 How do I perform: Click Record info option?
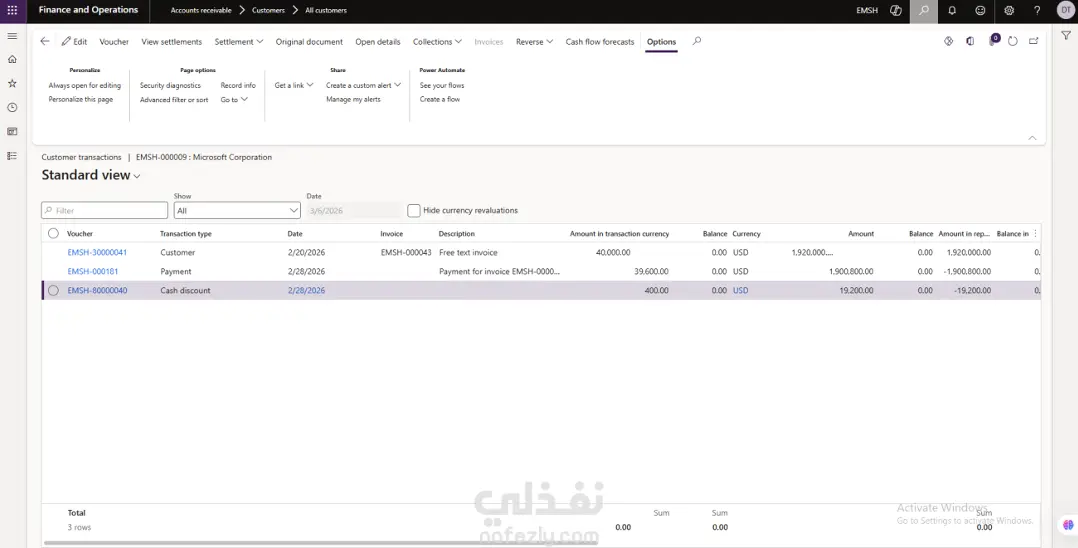pyautogui.click(x=238, y=85)
